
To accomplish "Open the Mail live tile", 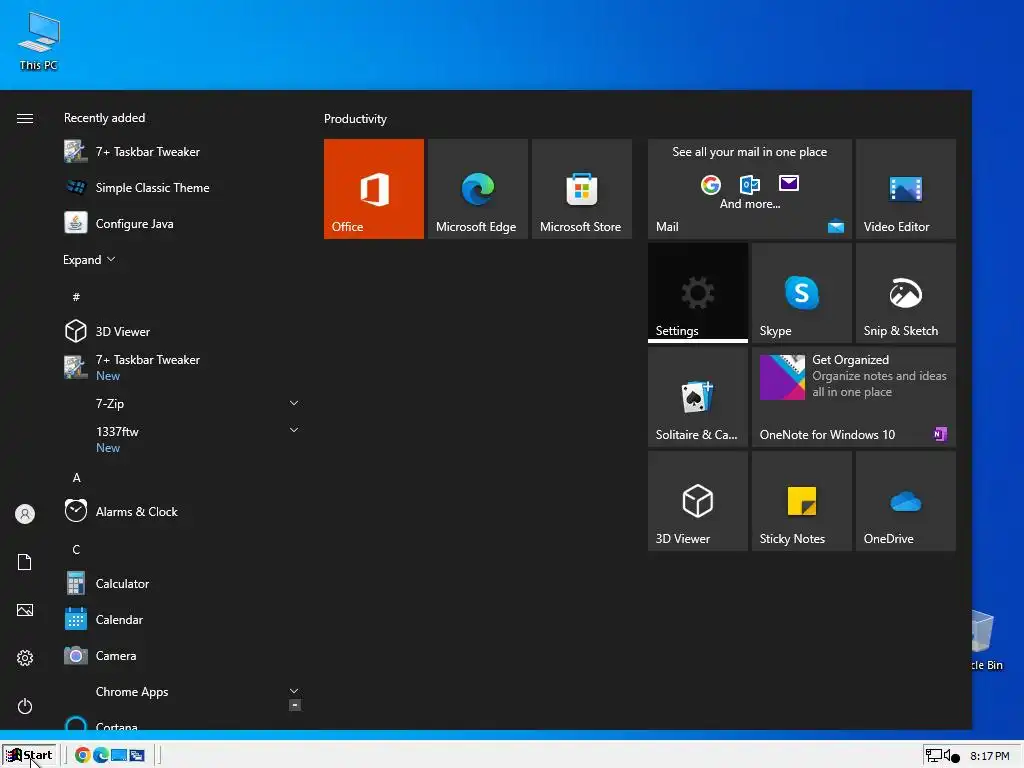I will point(750,189).
